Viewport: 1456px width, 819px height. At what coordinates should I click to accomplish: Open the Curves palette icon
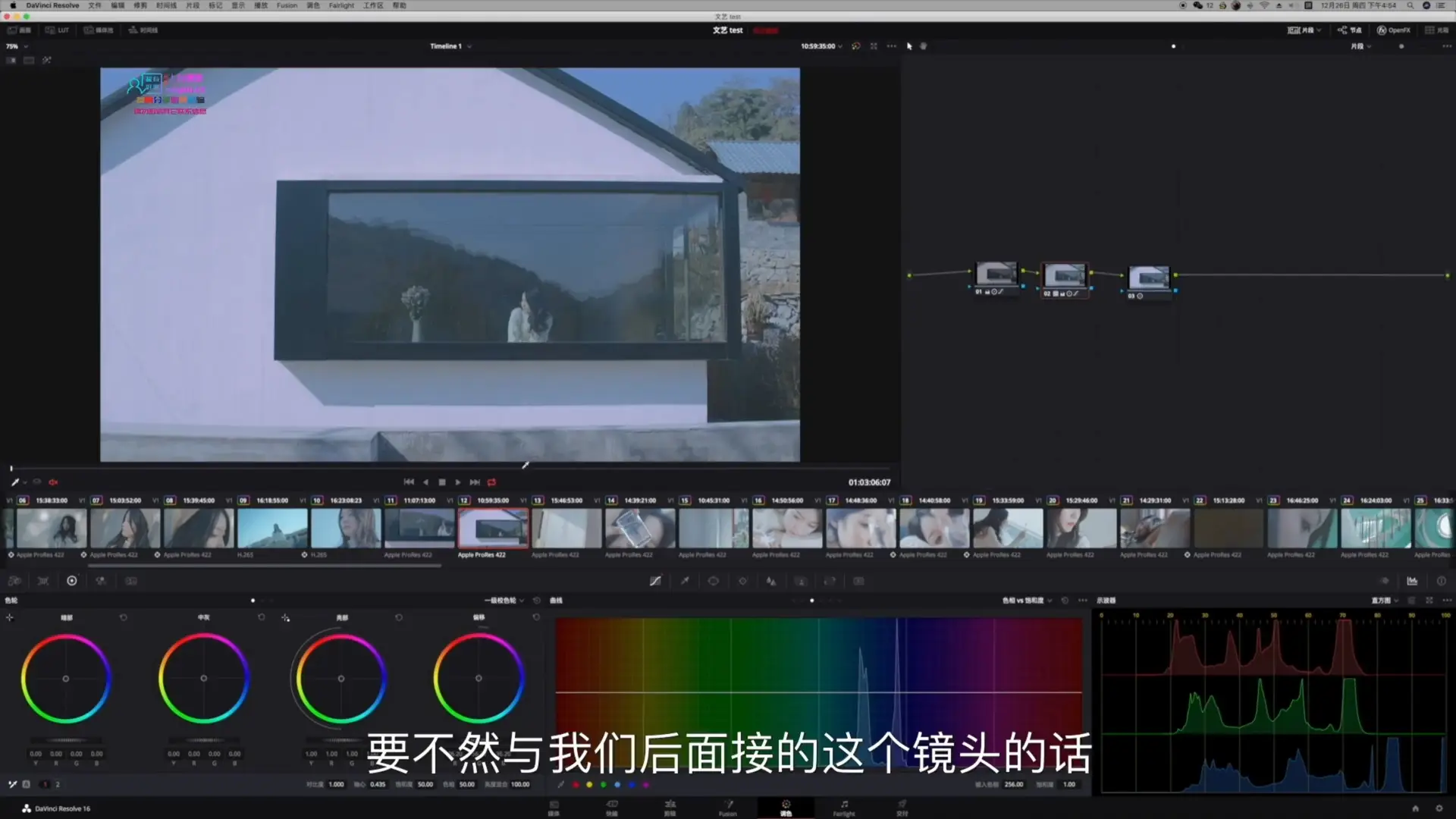[x=655, y=581]
